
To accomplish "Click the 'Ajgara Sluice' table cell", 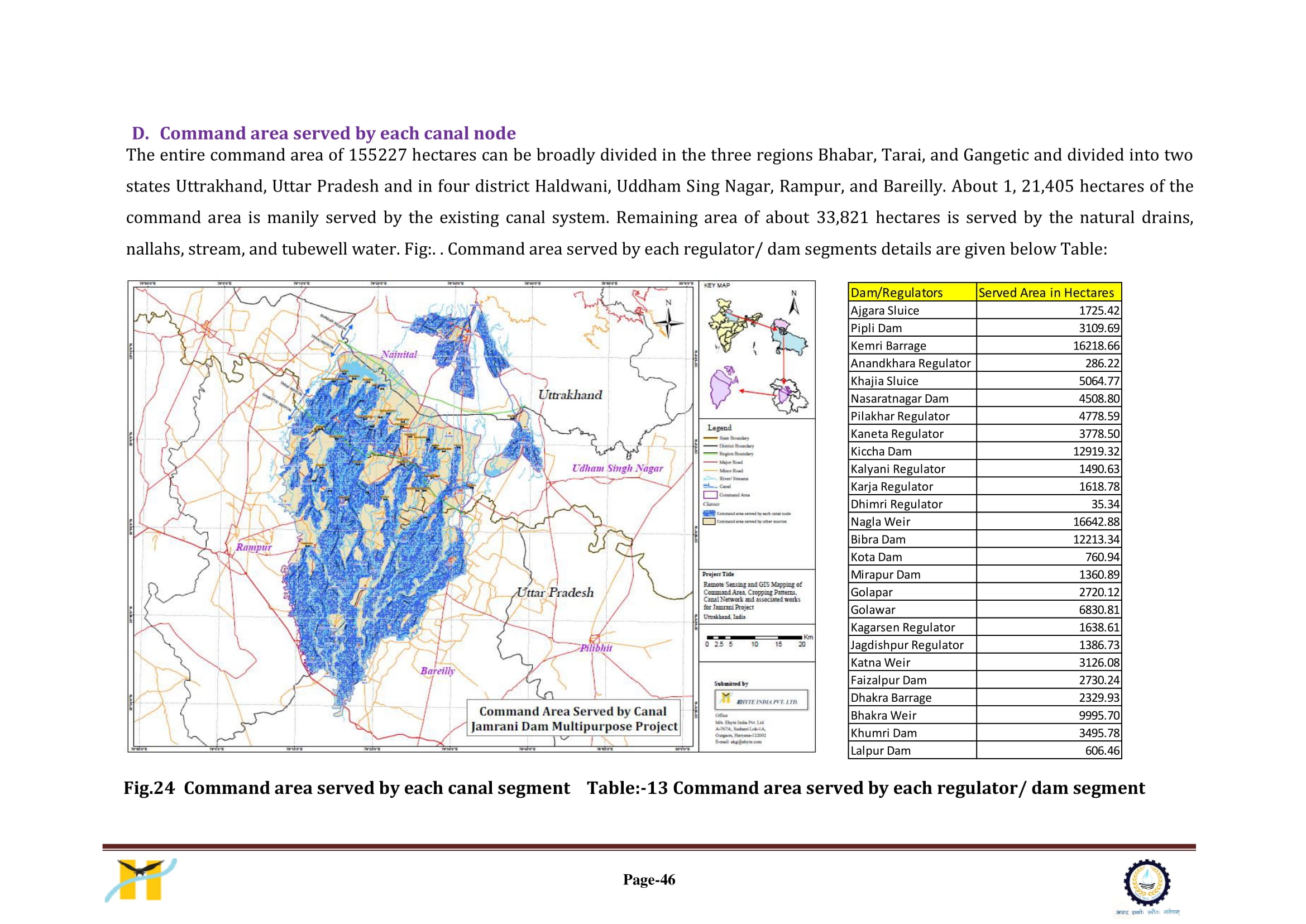I will [x=912, y=310].
